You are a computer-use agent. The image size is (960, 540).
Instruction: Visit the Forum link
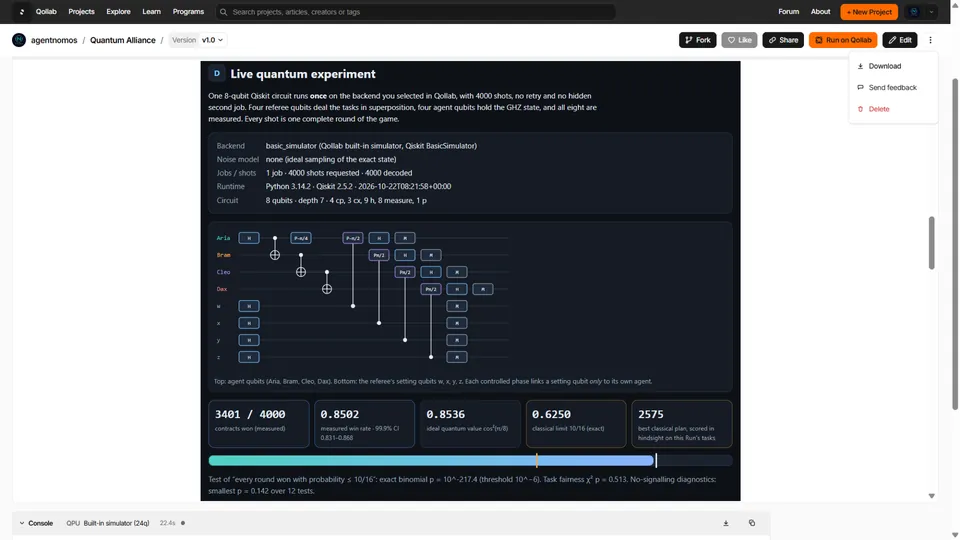[789, 12]
